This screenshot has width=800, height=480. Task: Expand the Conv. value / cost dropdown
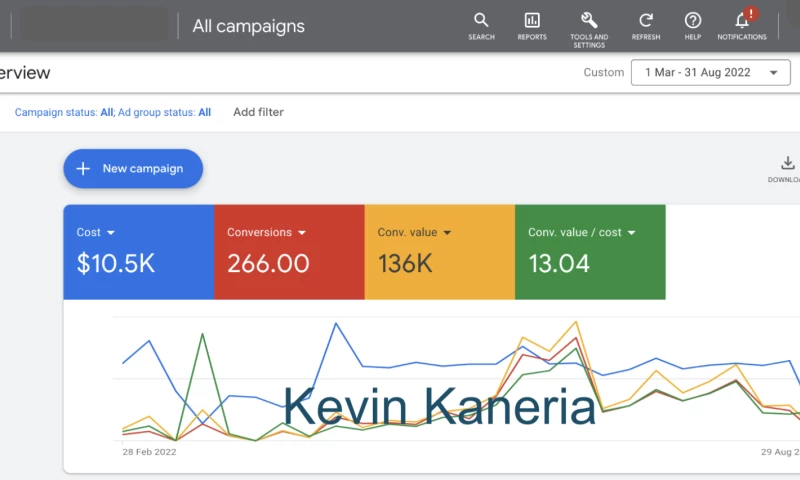pos(632,233)
